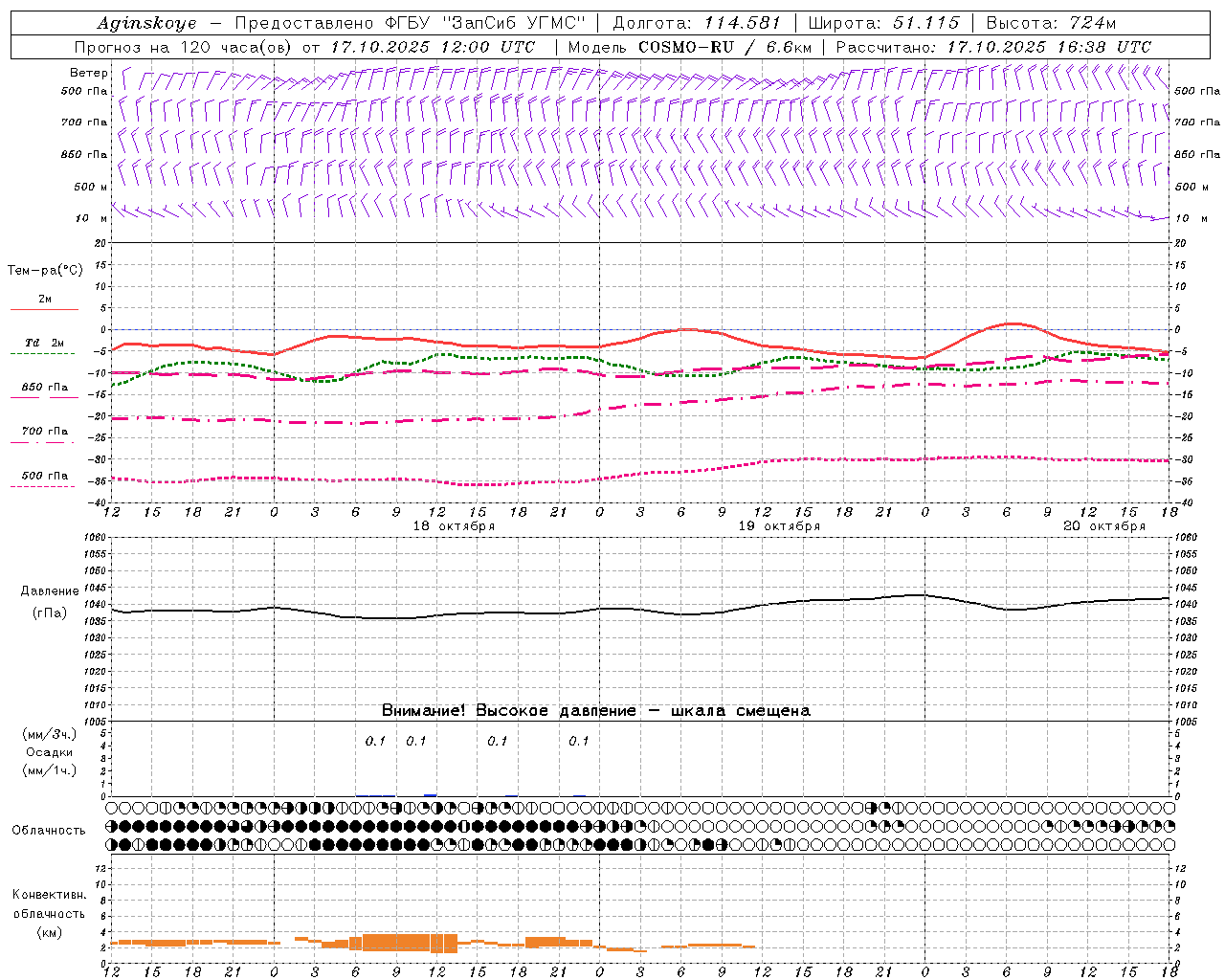Click the Конвективн. convective cloud label
This screenshot has height=980, width=1225.
pos(49,895)
